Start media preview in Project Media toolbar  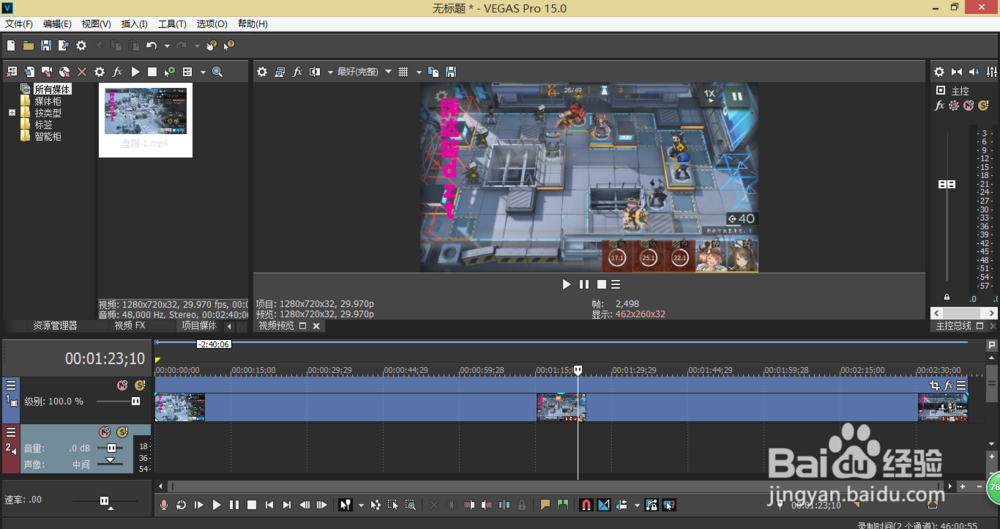tap(135, 72)
